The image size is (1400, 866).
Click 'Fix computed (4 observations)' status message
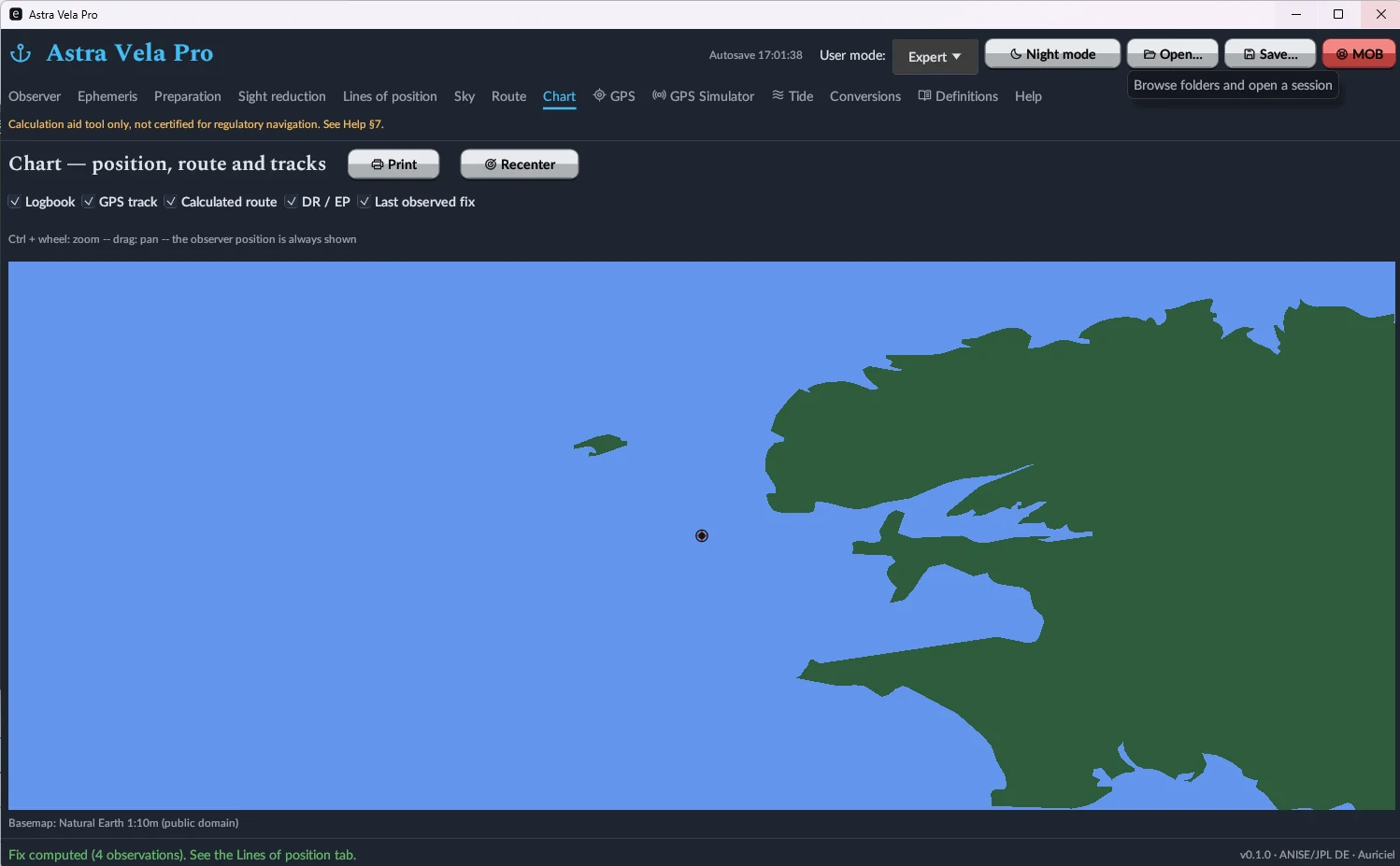click(x=182, y=855)
